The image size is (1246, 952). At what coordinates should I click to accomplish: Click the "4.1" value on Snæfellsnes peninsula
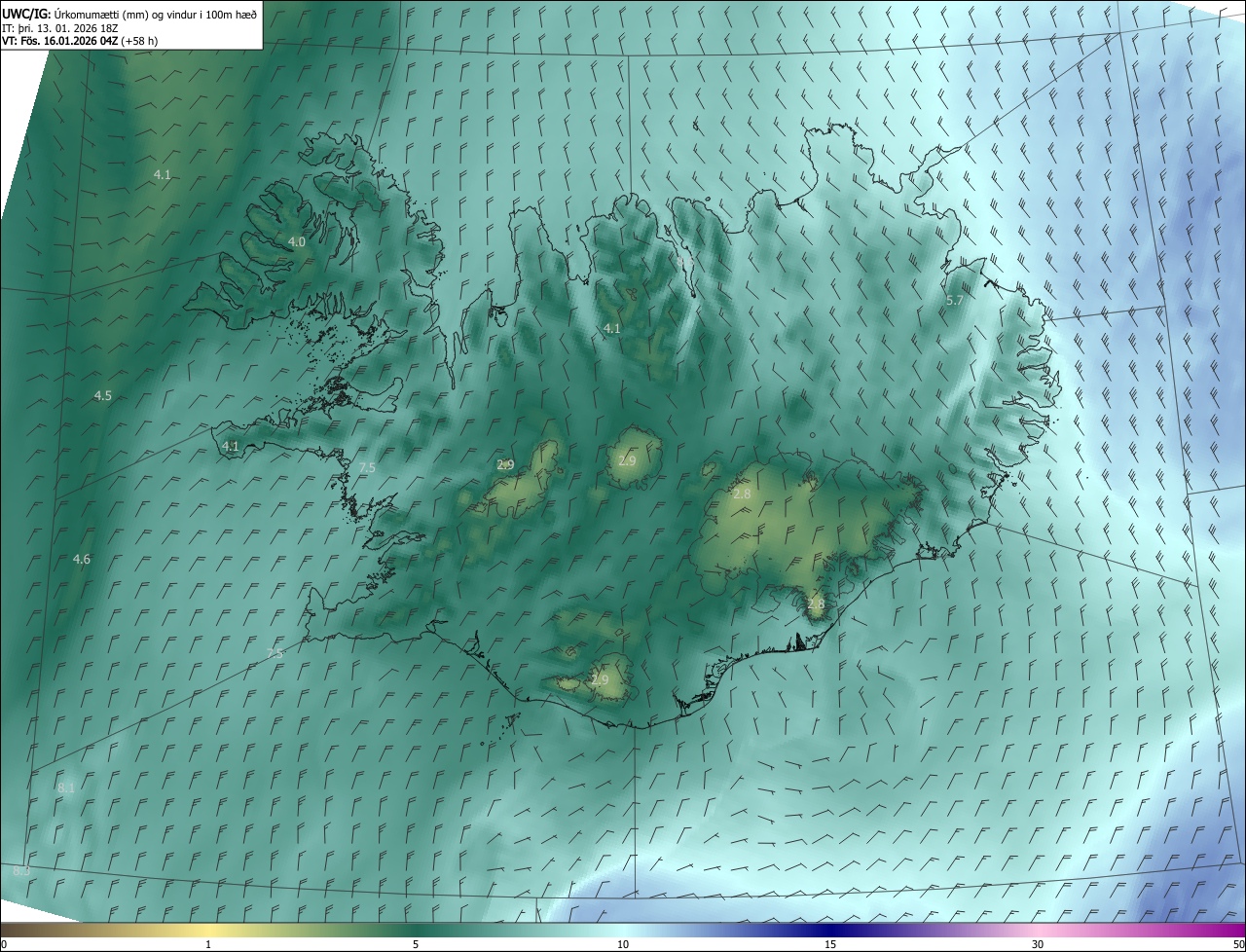pyautogui.click(x=231, y=446)
